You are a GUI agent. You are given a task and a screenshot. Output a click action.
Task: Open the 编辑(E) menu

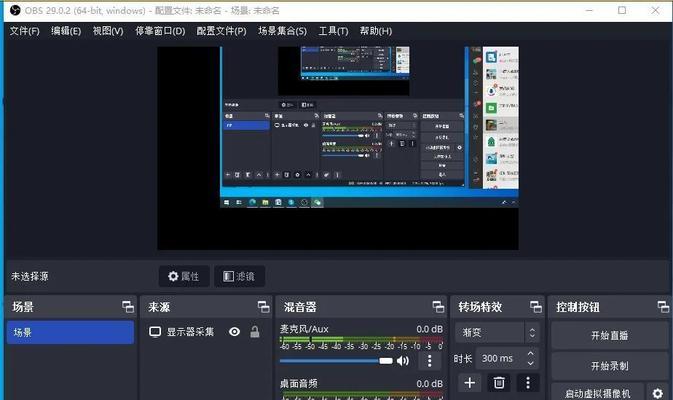pyautogui.click(x=66, y=31)
